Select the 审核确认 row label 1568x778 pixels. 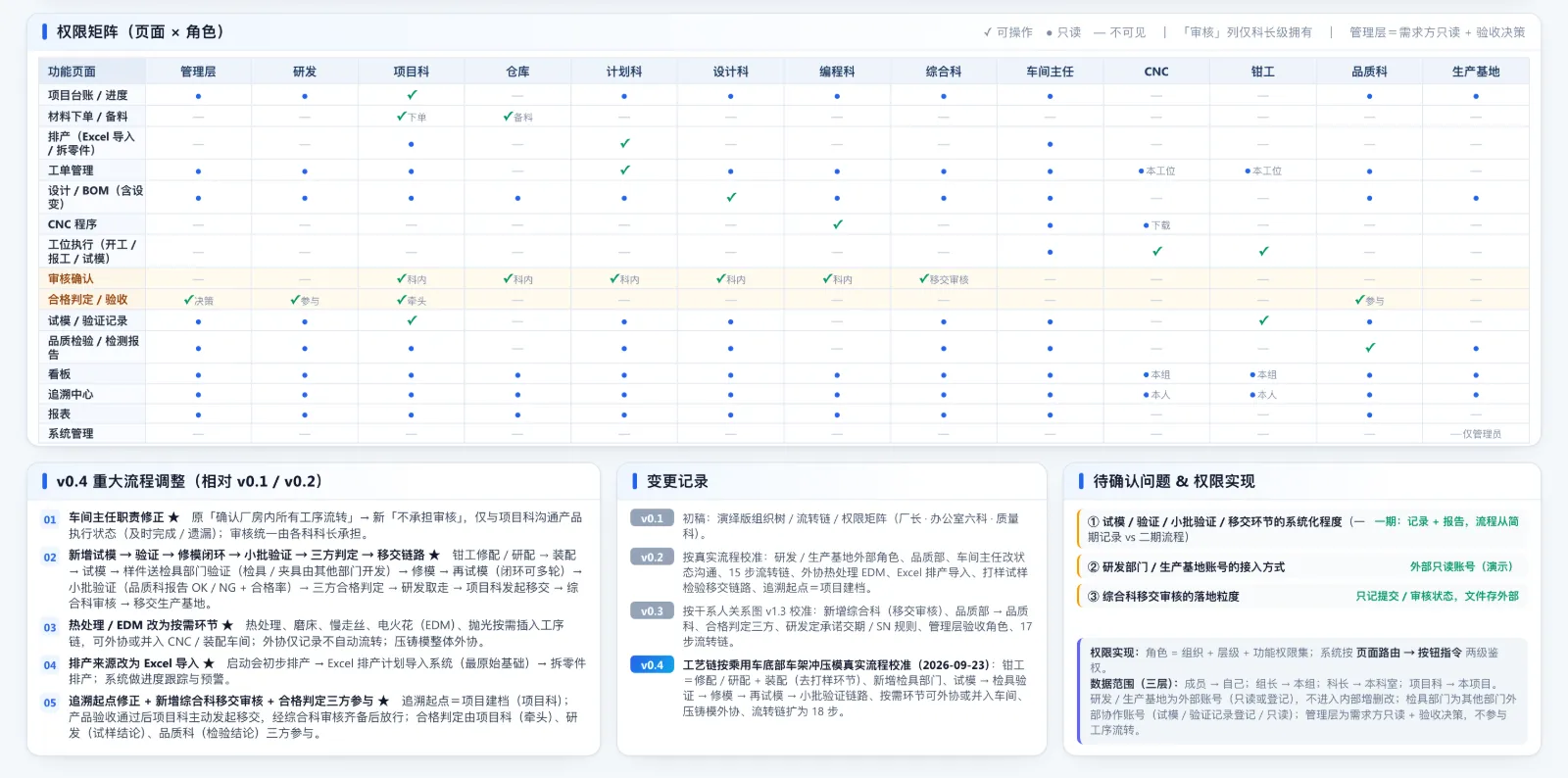[71, 279]
